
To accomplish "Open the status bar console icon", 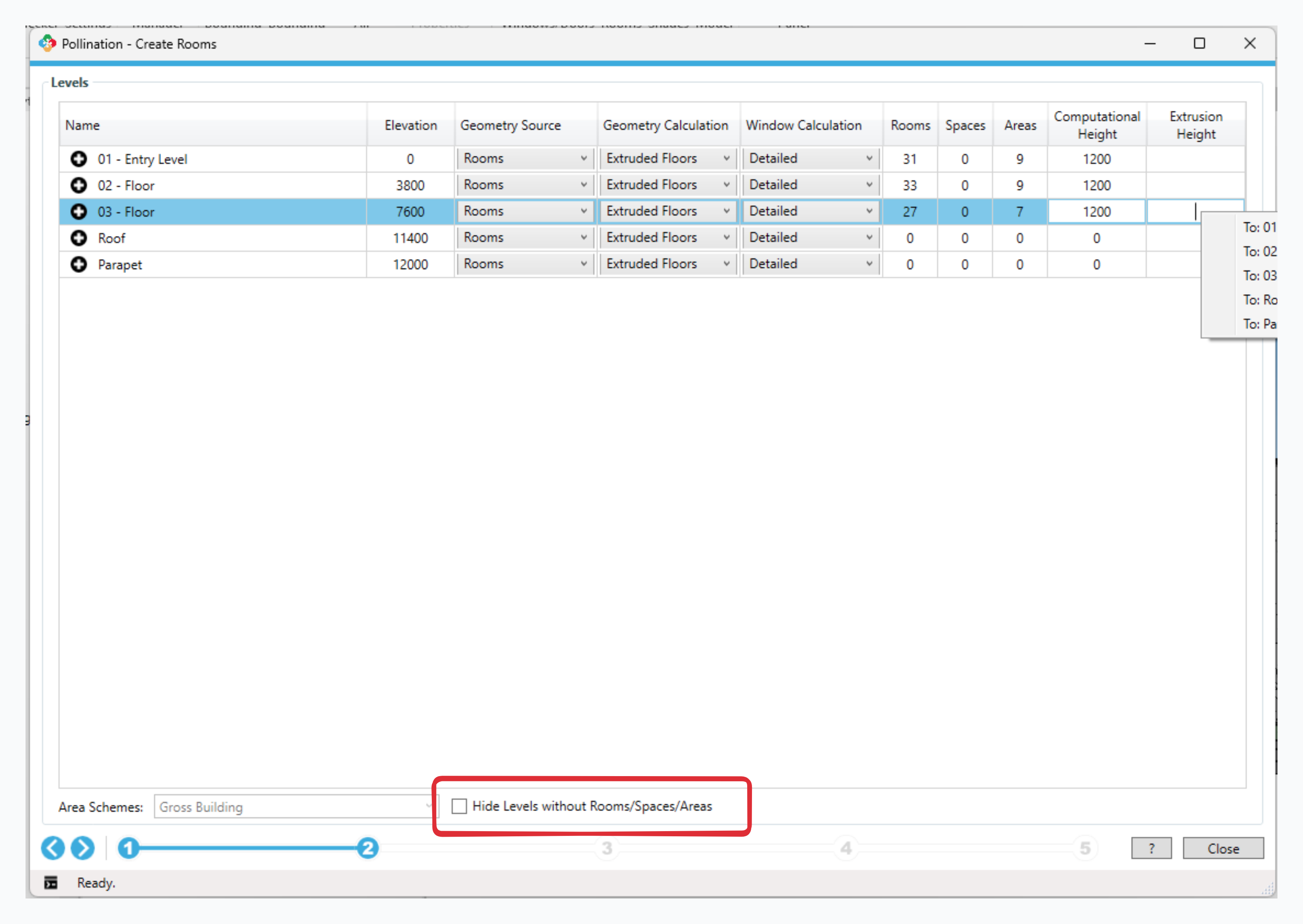I will 51,883.
